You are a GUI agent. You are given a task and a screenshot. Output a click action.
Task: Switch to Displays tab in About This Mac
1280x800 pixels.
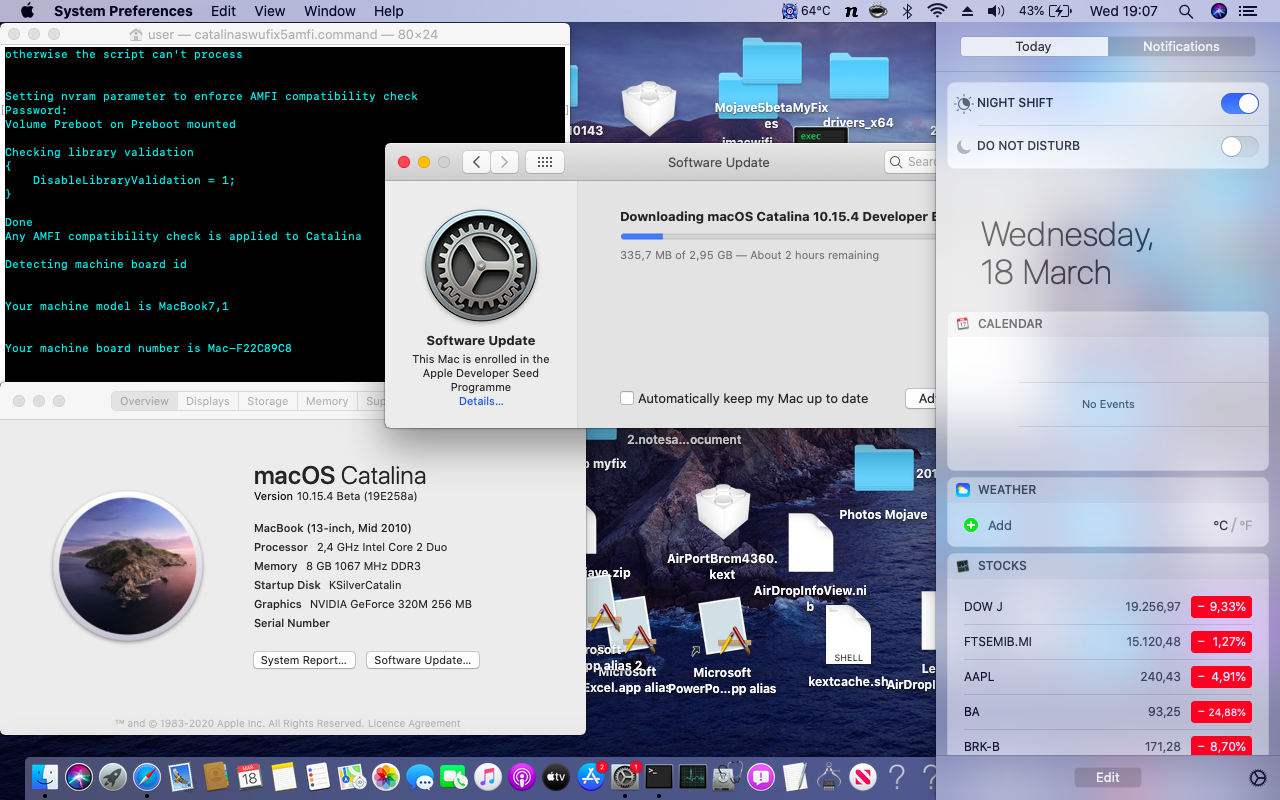(x=208, y=401)
